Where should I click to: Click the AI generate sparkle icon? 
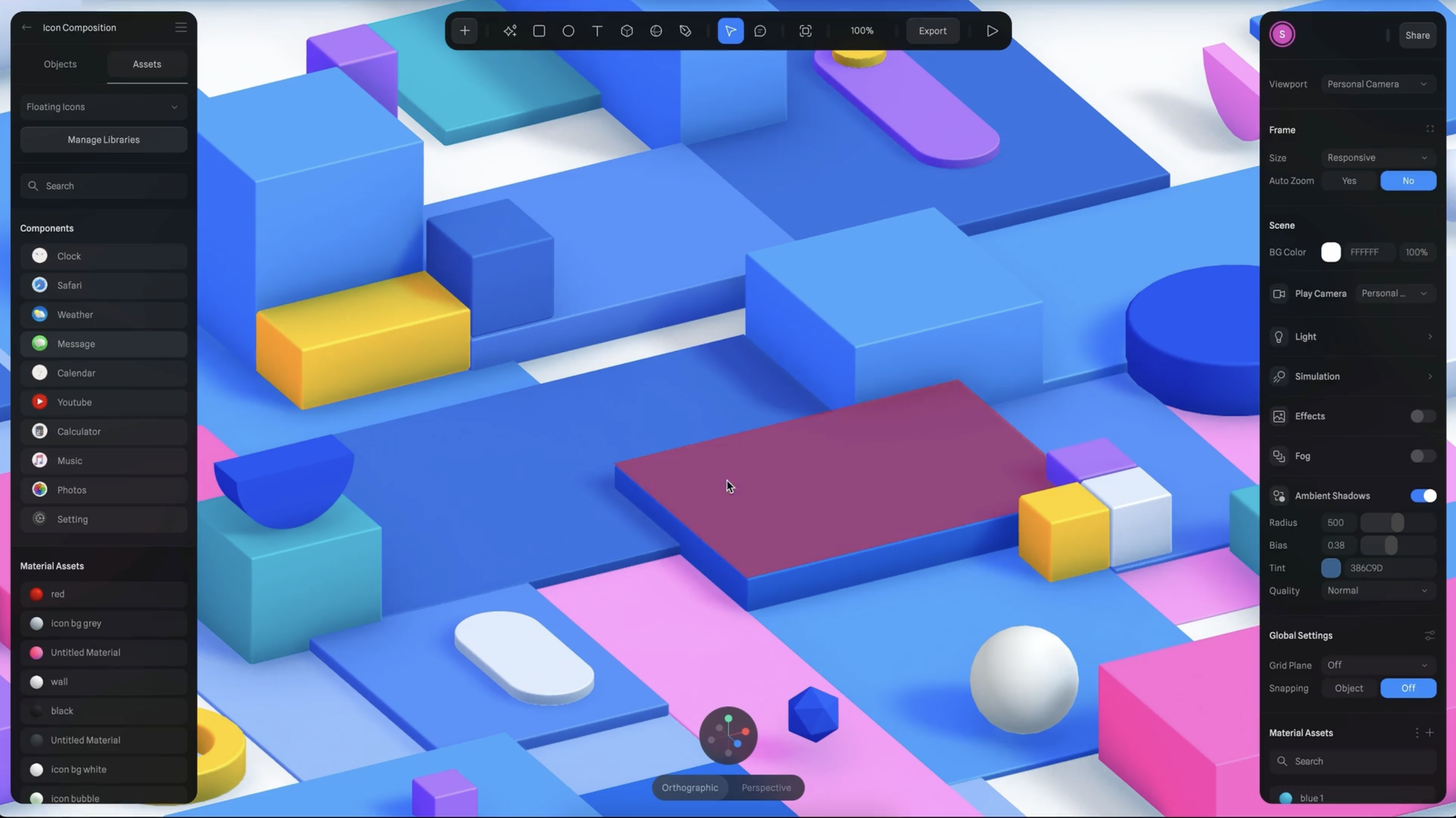509,31
